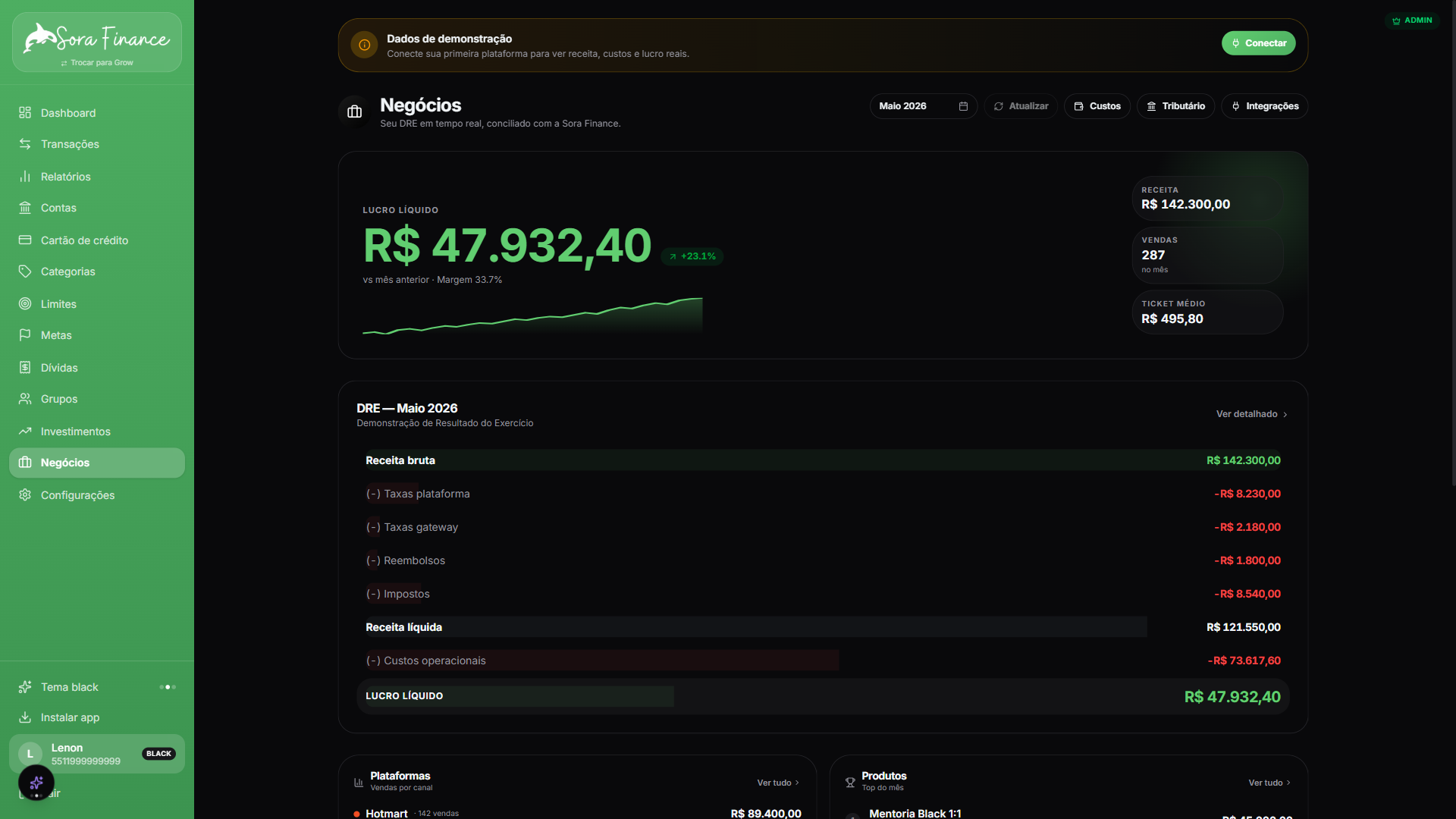Click the L user avatar
The height and width of the screenshot is (819, 1456).
30,754
